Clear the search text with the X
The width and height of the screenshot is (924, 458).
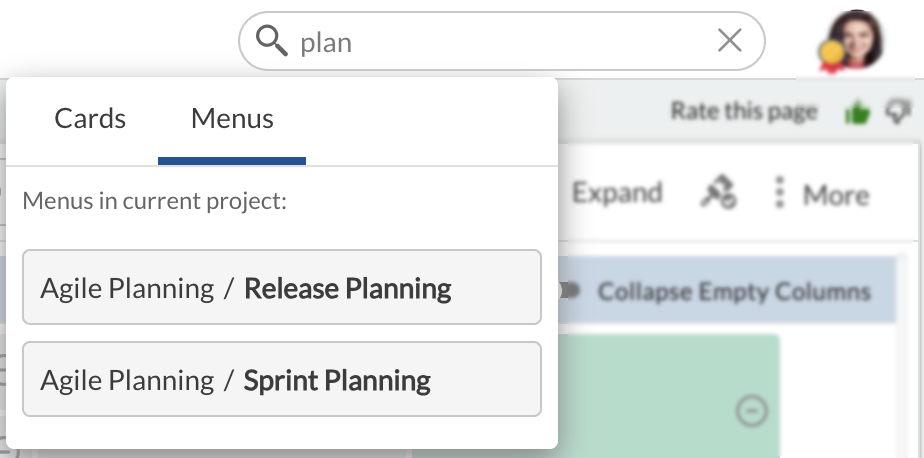(730, 41)
